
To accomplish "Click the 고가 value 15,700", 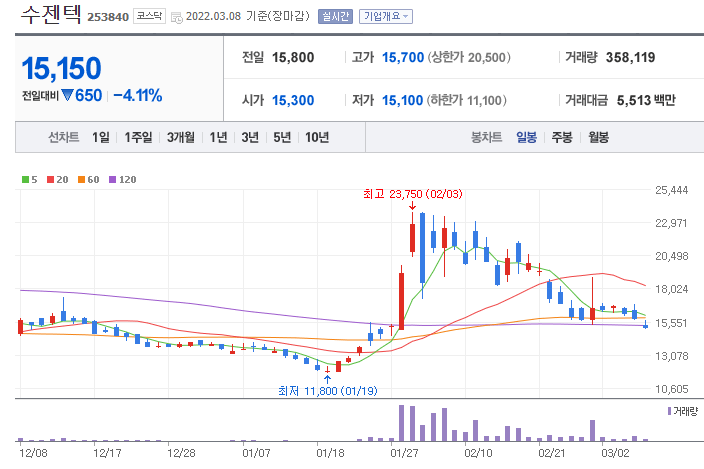I will coord(403,57).
